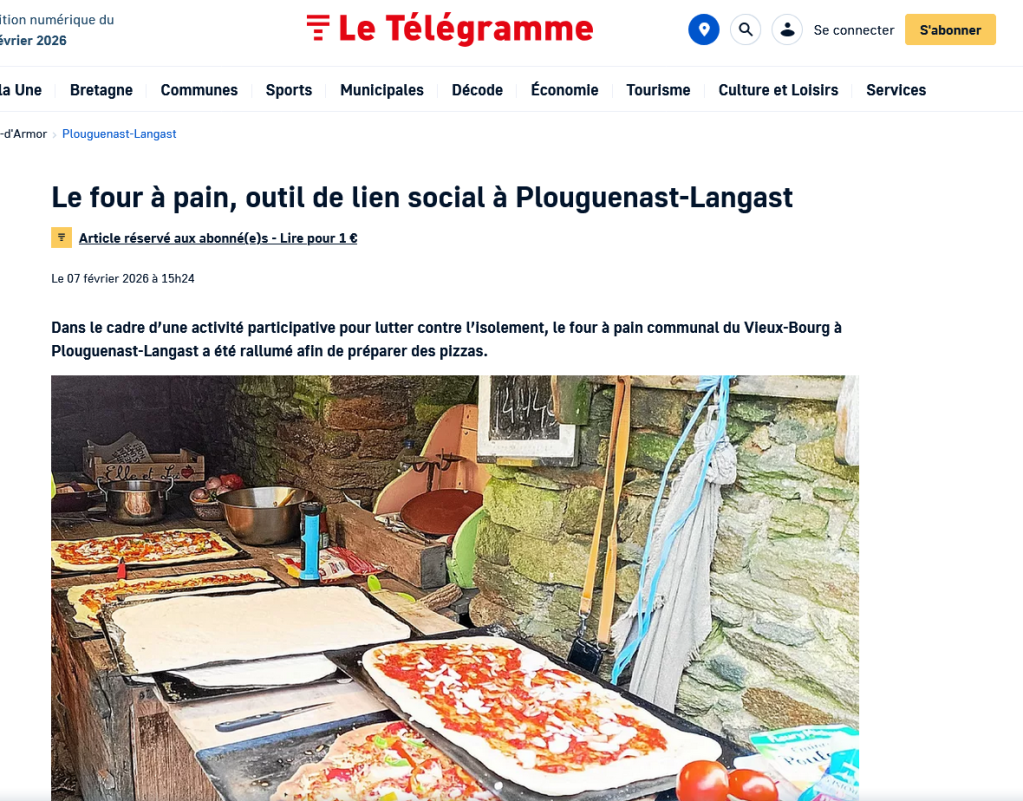Viewport: 1023px width, 801px height.
Task: Go to the Tourisme section
Action: [658, 90]
